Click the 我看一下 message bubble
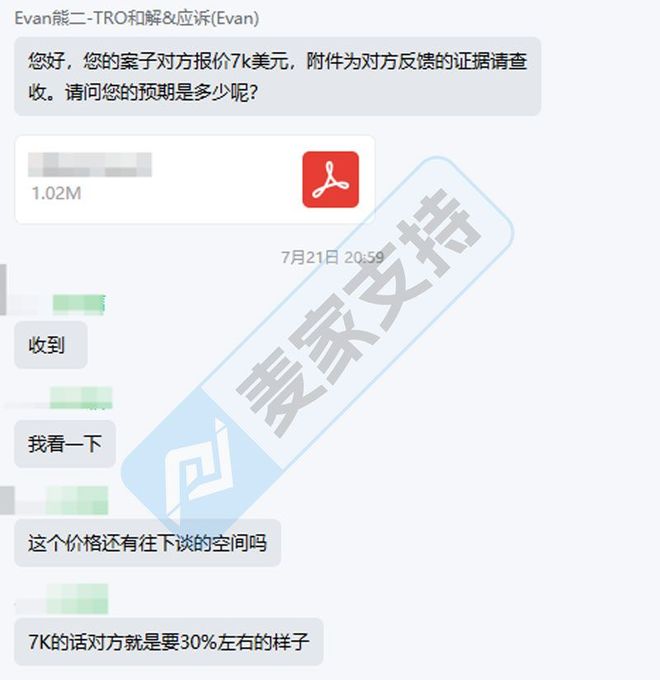Viewport: 660px width, 680px height. click(x=65, y=444)
